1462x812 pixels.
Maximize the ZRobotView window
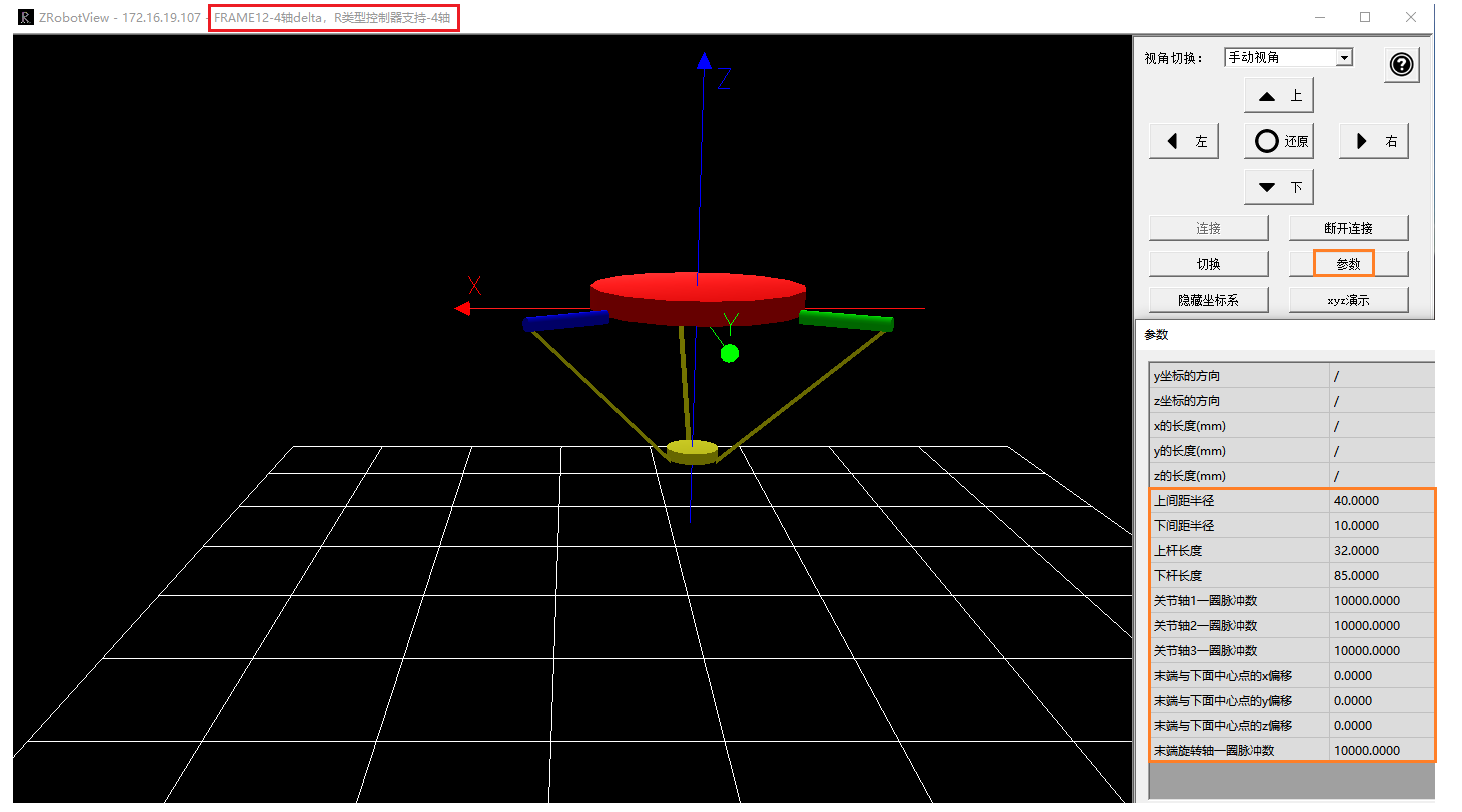pyautogui.click(x=1365, y=17)
